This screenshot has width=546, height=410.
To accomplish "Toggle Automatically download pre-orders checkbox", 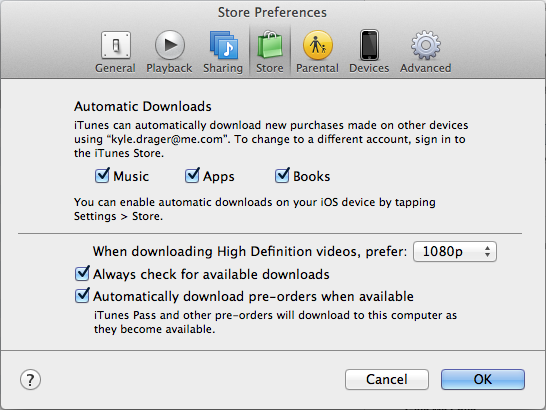I will pyautogui.click(x=82, y=295).
